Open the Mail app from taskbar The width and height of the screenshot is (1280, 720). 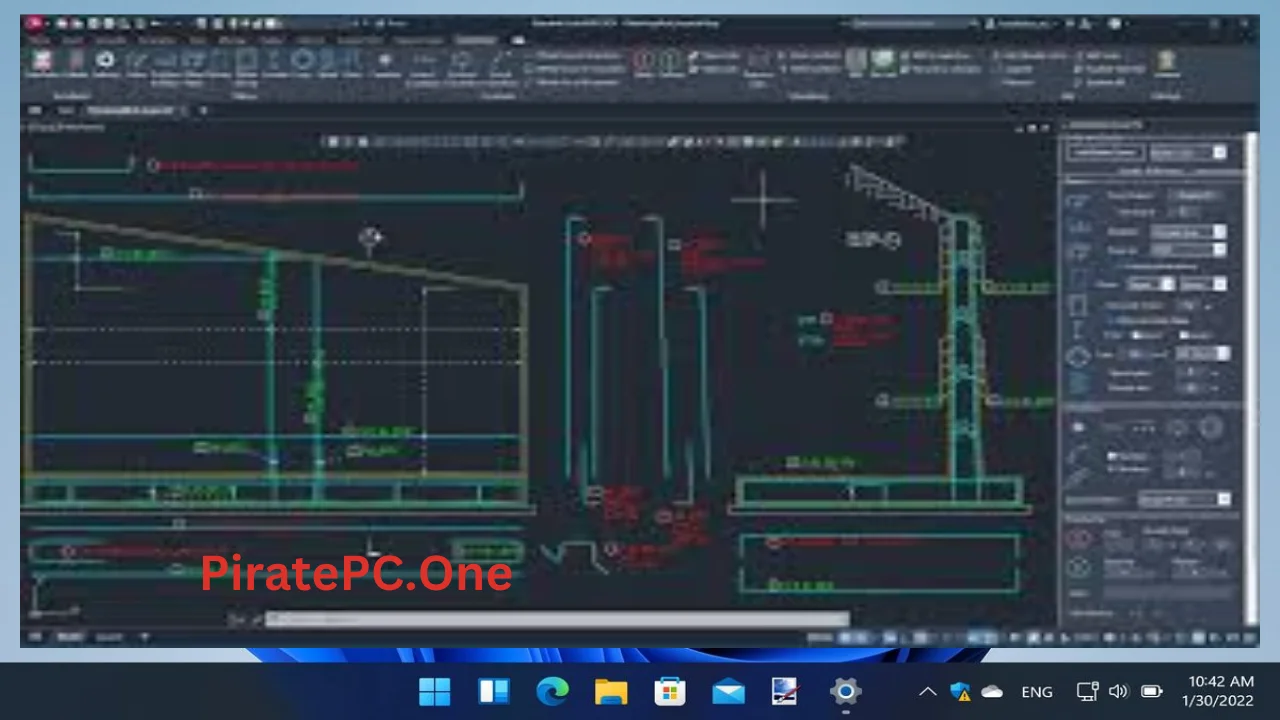pyautogui.click(x=728, y=691)
